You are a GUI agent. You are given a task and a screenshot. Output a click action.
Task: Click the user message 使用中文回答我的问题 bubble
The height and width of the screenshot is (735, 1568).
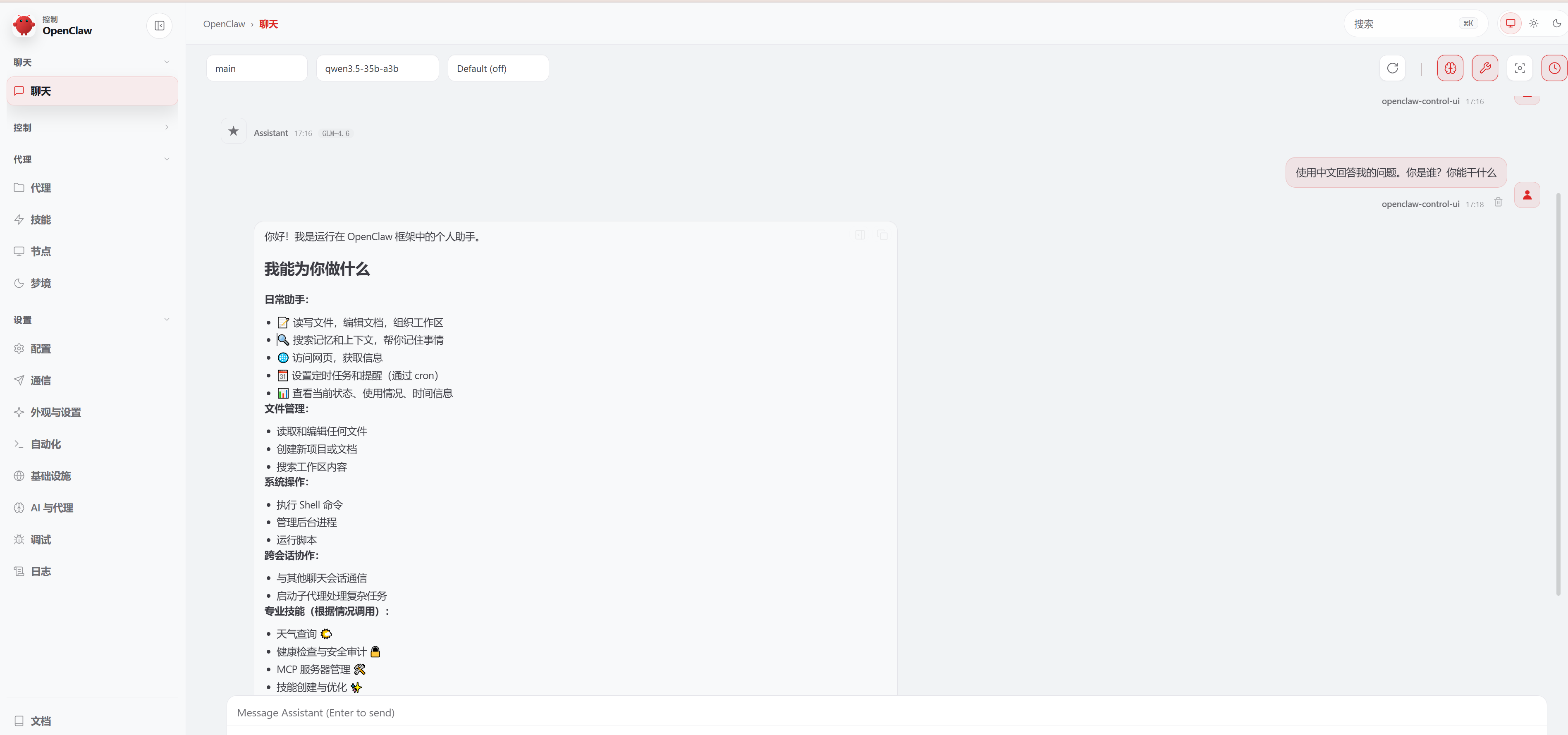click(1396, 172)
